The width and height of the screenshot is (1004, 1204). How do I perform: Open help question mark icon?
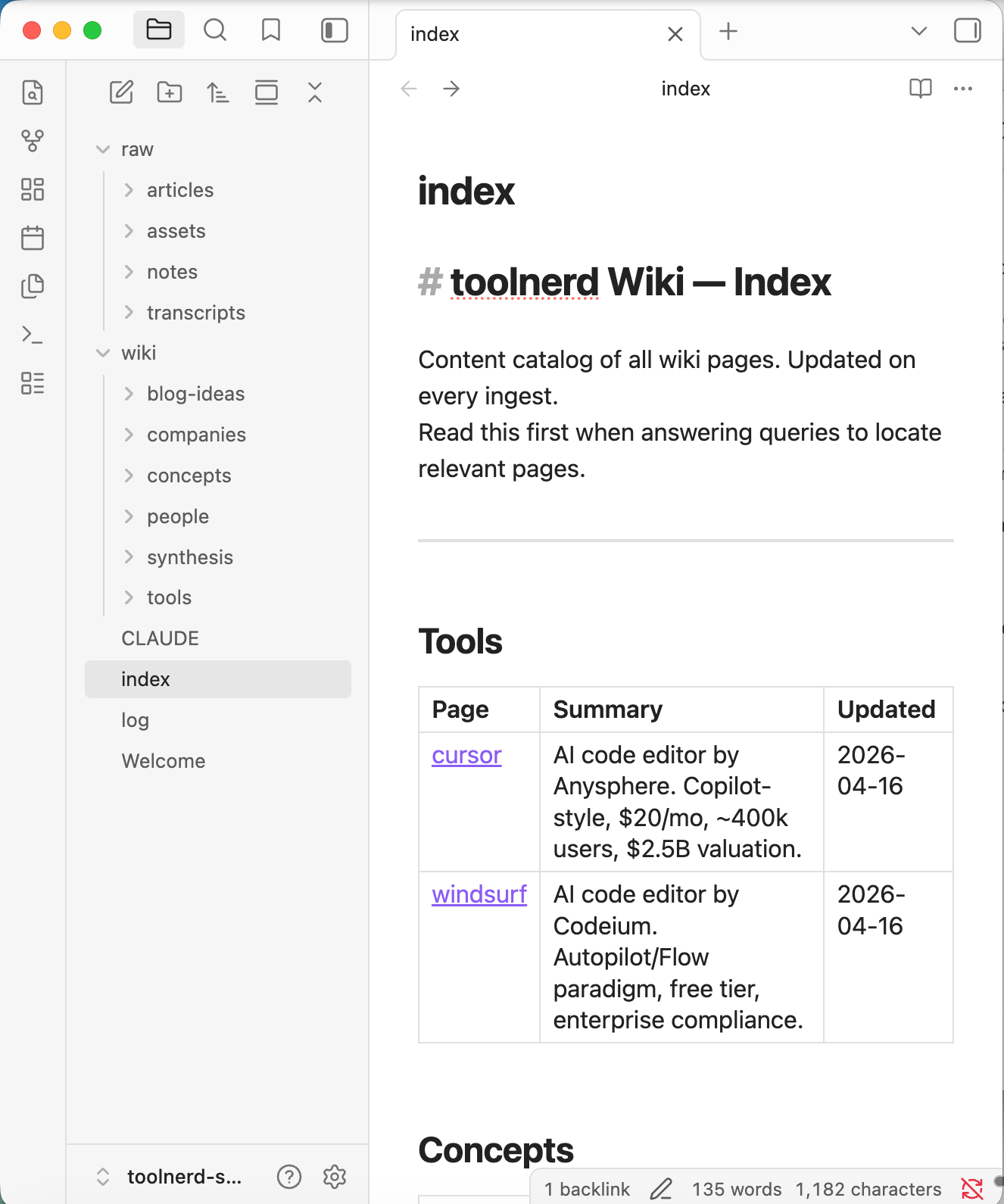[289, 1177]
